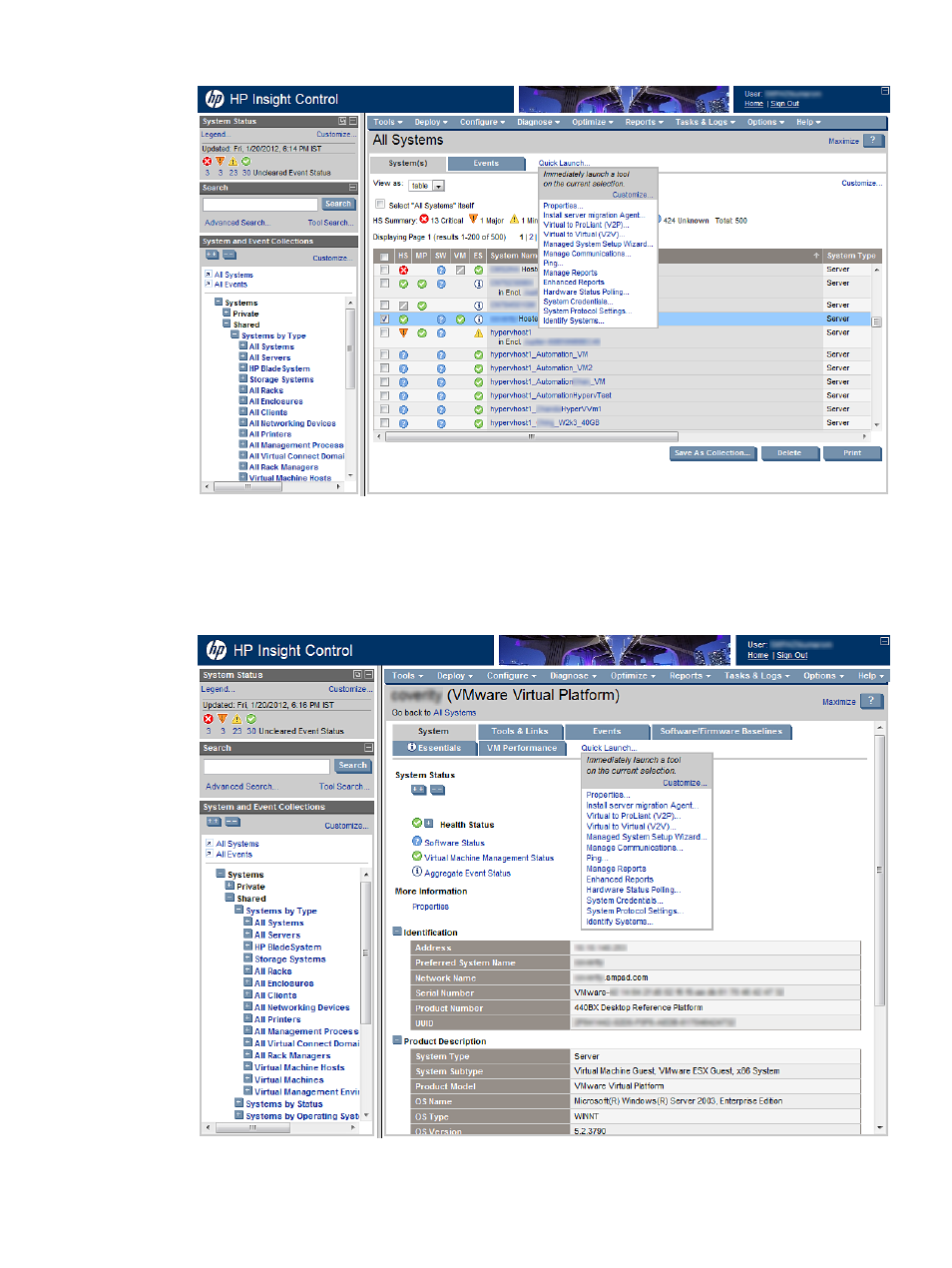Screen dimensions: 952x1268
Task: Click Print button below systems table
Action: tap(852, 453)
